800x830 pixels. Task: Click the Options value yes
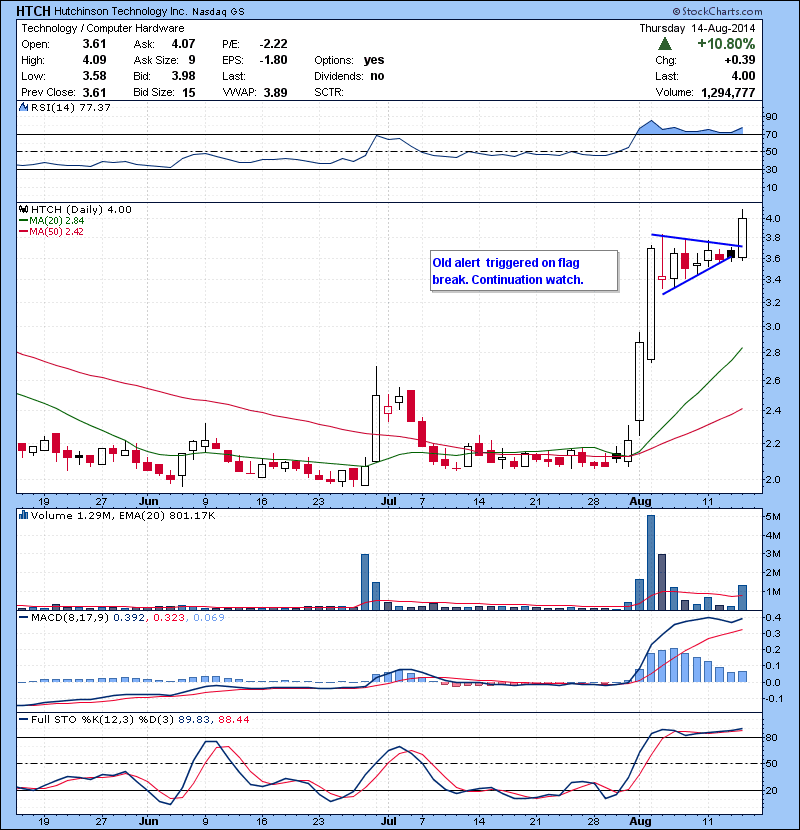click(x=374, y=60)
